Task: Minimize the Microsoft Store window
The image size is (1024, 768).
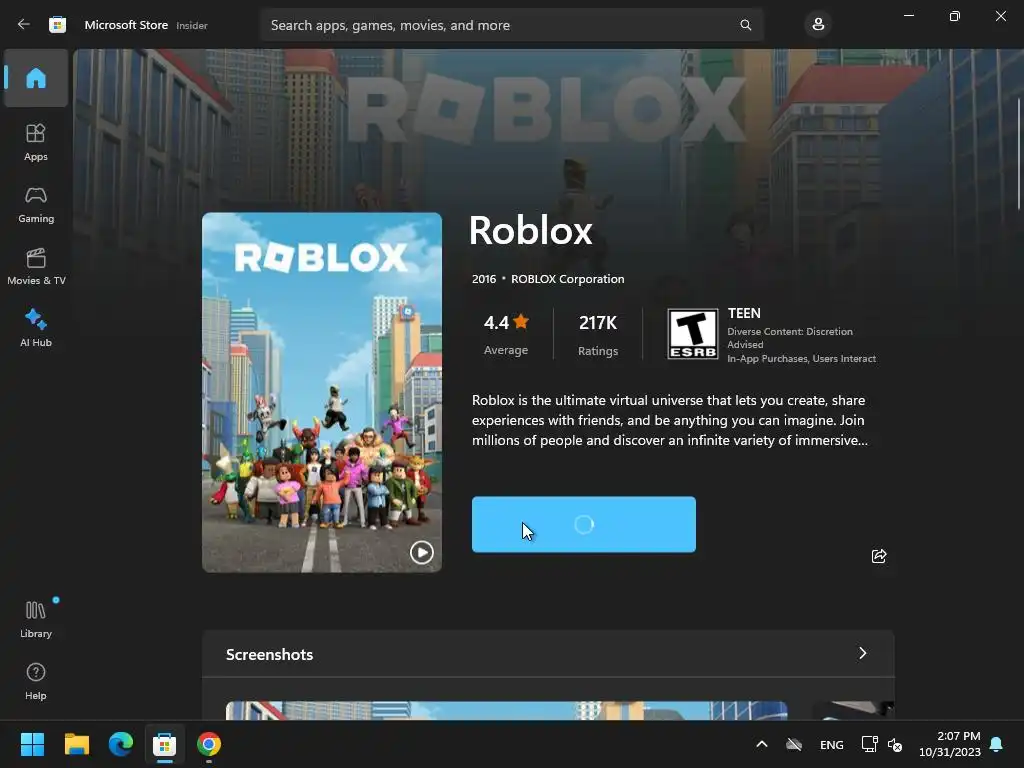Action: click(x=908, y=16)
